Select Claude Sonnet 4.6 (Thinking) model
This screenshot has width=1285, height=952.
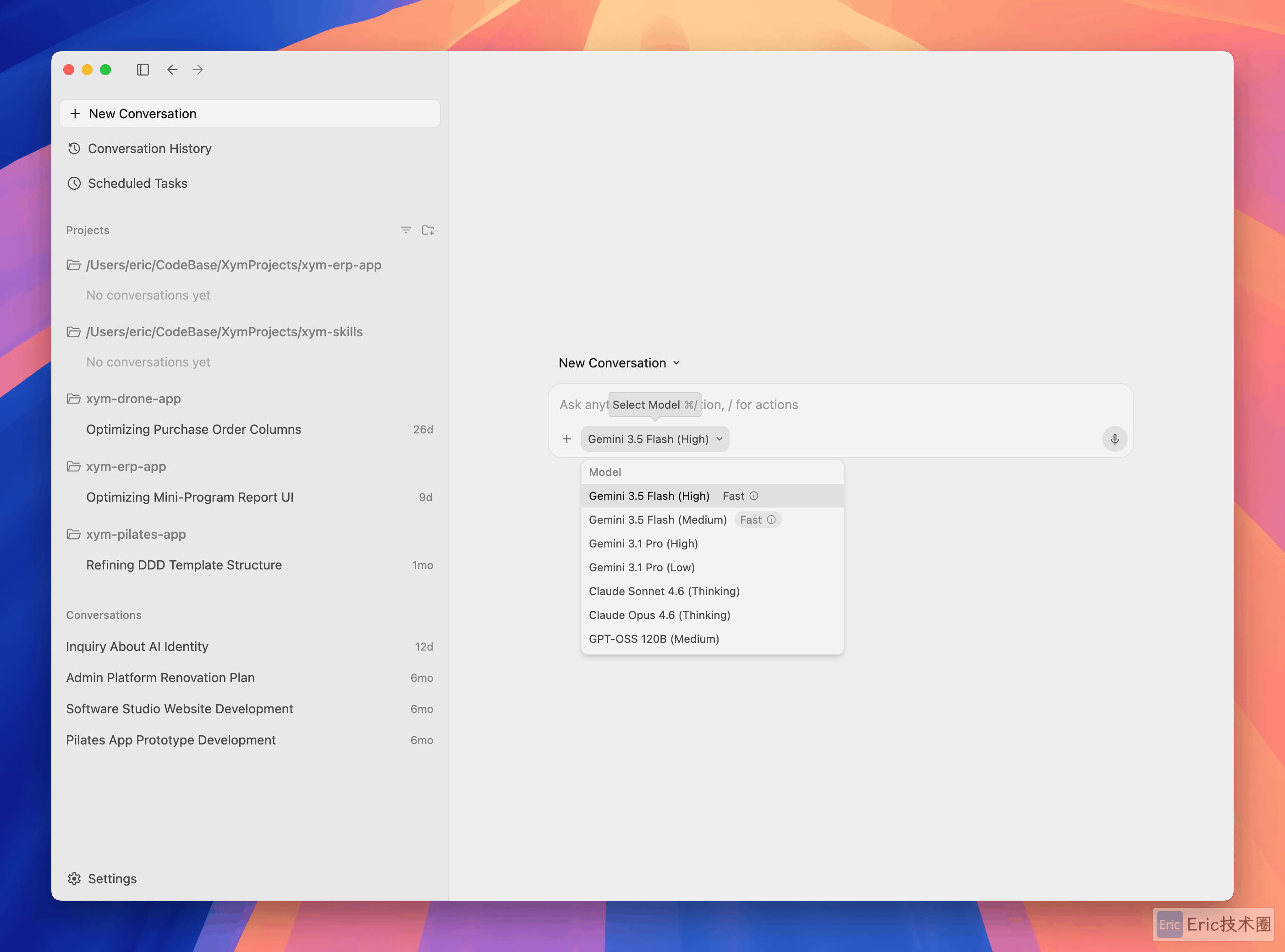coord(713,591)
